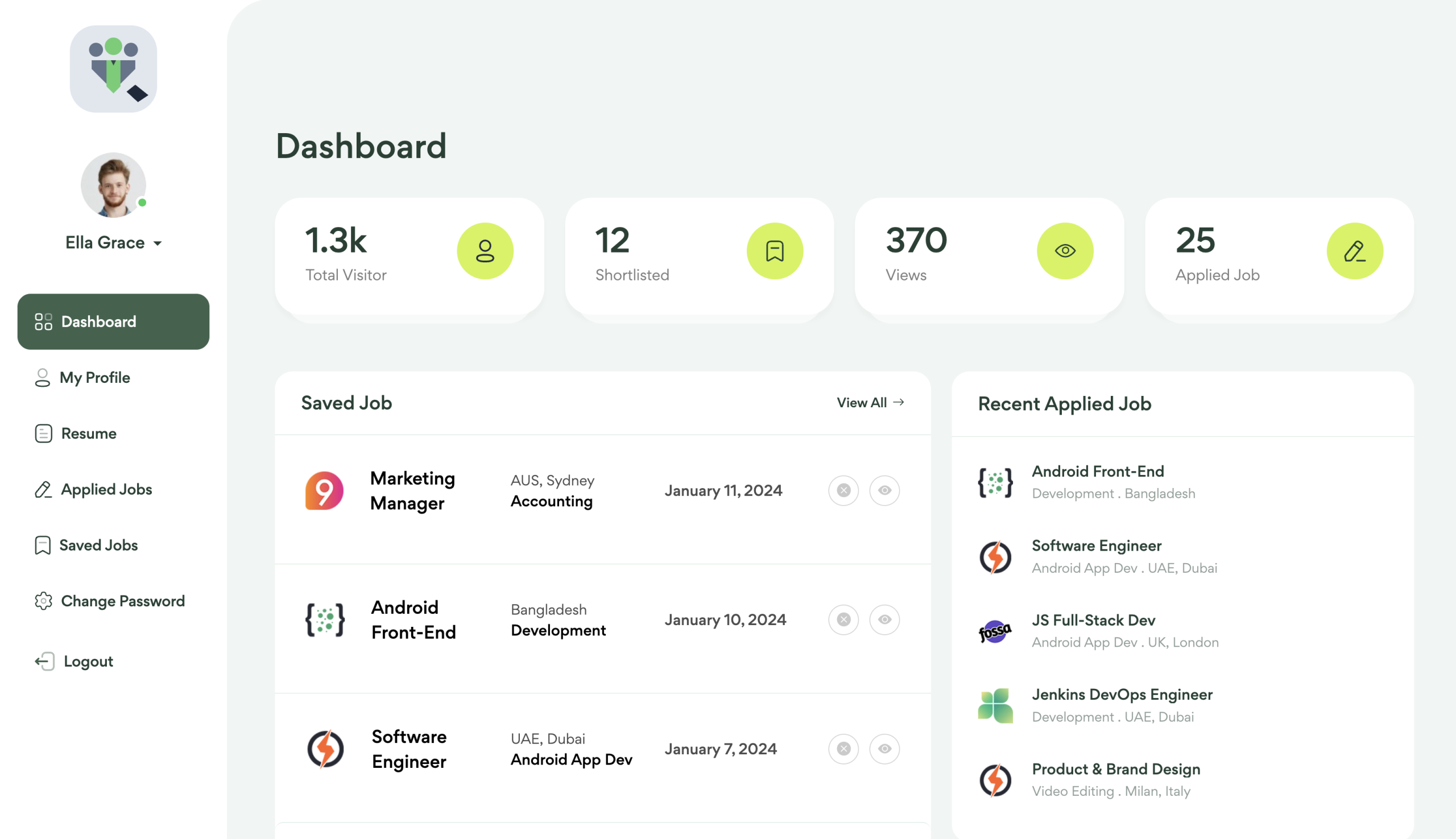
Task: Remove saved Software Engineer job
Action: pyautogui.click(x=843, y=749)
